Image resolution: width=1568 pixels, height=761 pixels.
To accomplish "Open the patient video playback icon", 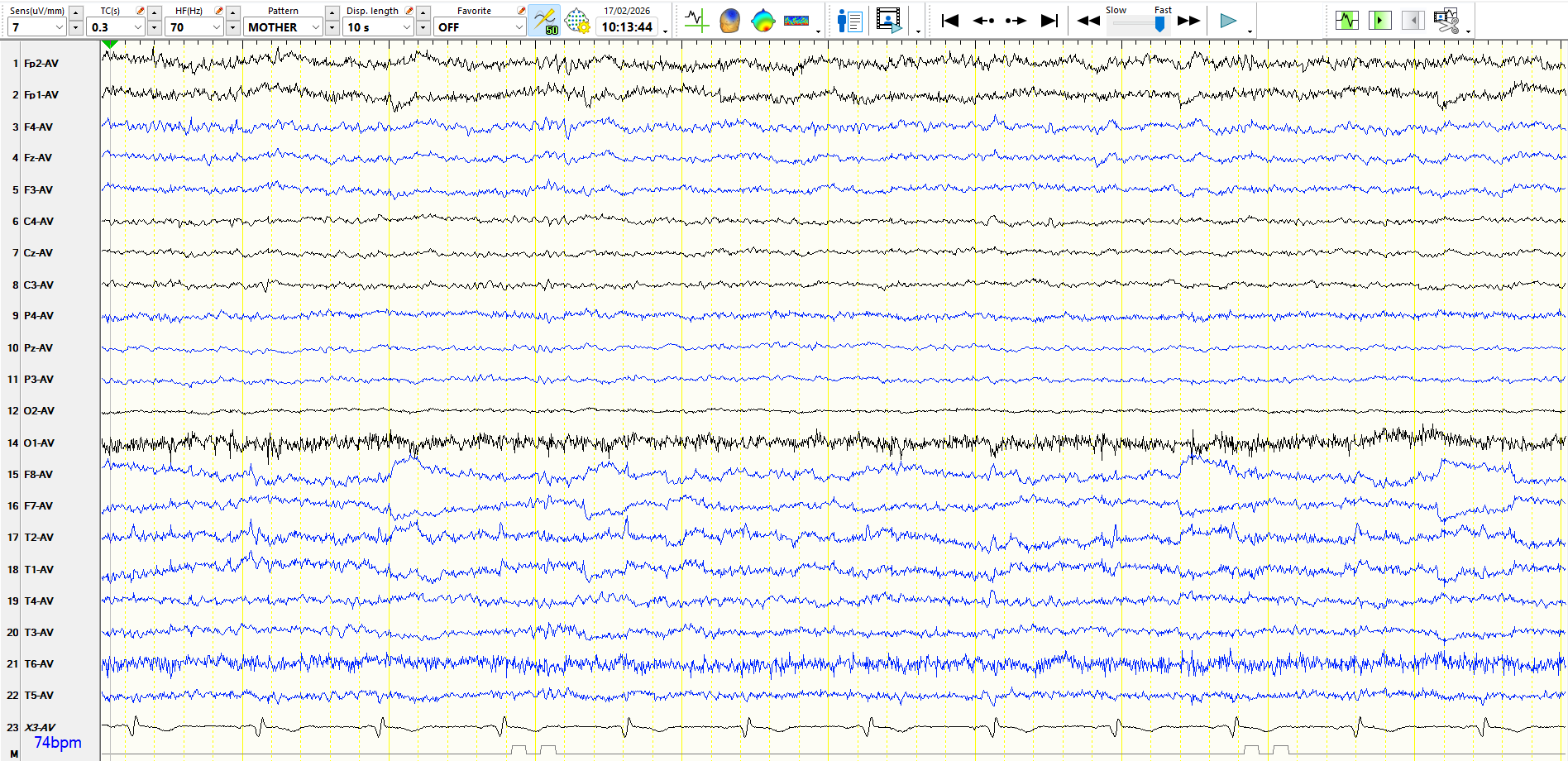I will [x=888, y=20].
